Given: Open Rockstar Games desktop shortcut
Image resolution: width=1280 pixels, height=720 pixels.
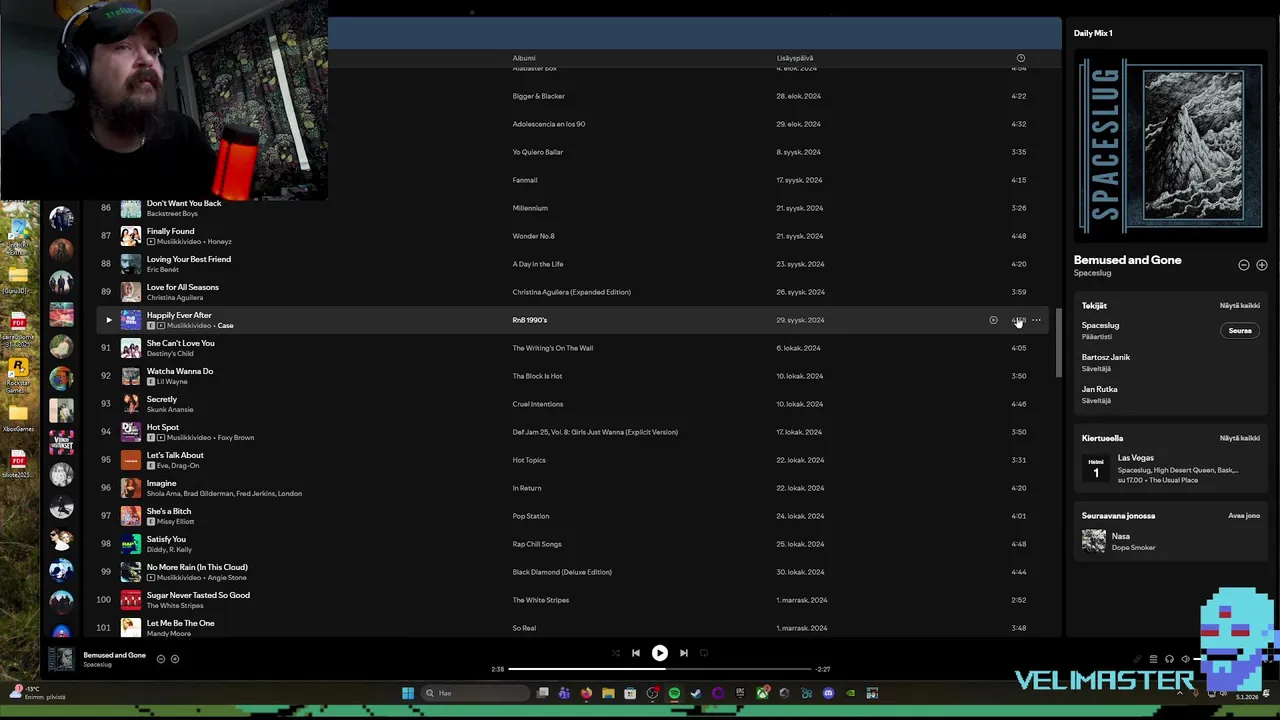Looking at the screenshot, I should pos(18,375).
